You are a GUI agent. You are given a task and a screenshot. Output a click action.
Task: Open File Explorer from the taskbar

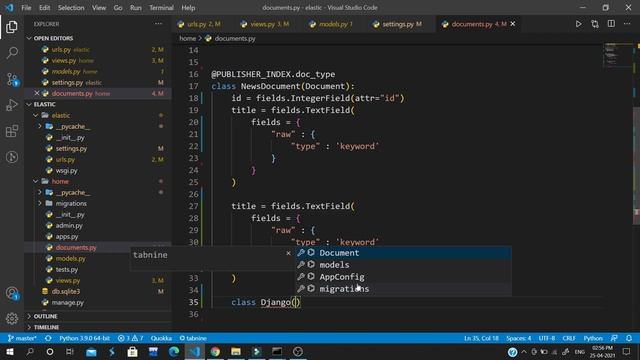(x=236, y=351)
